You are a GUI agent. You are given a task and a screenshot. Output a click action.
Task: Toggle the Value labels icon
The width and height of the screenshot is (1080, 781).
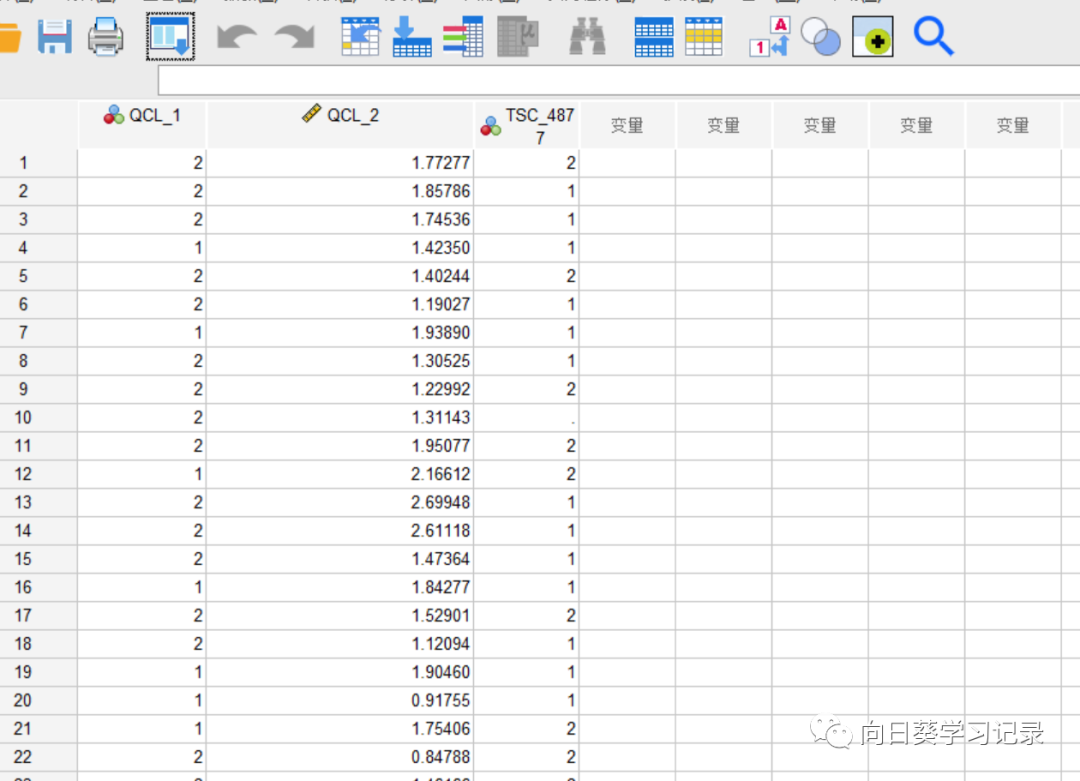(770, 37)
